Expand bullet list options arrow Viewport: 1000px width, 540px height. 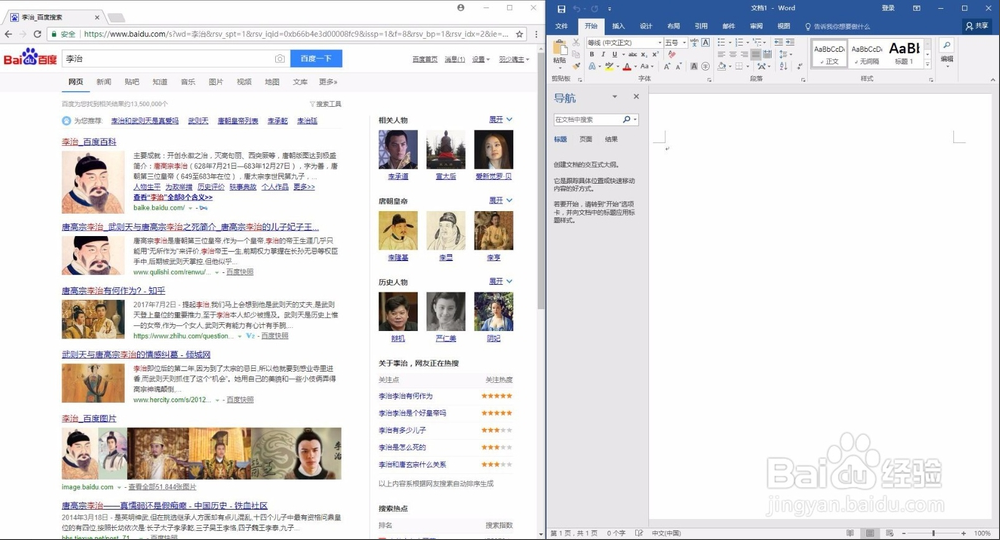(x=730, y=43)
